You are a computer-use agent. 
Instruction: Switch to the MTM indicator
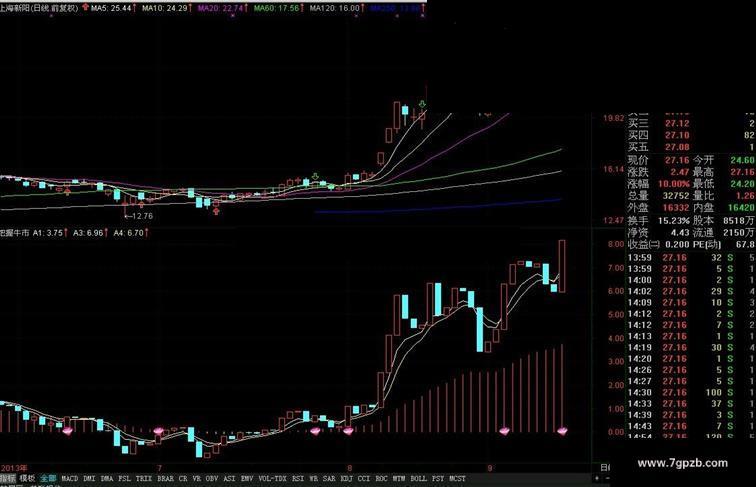(399, 478)
